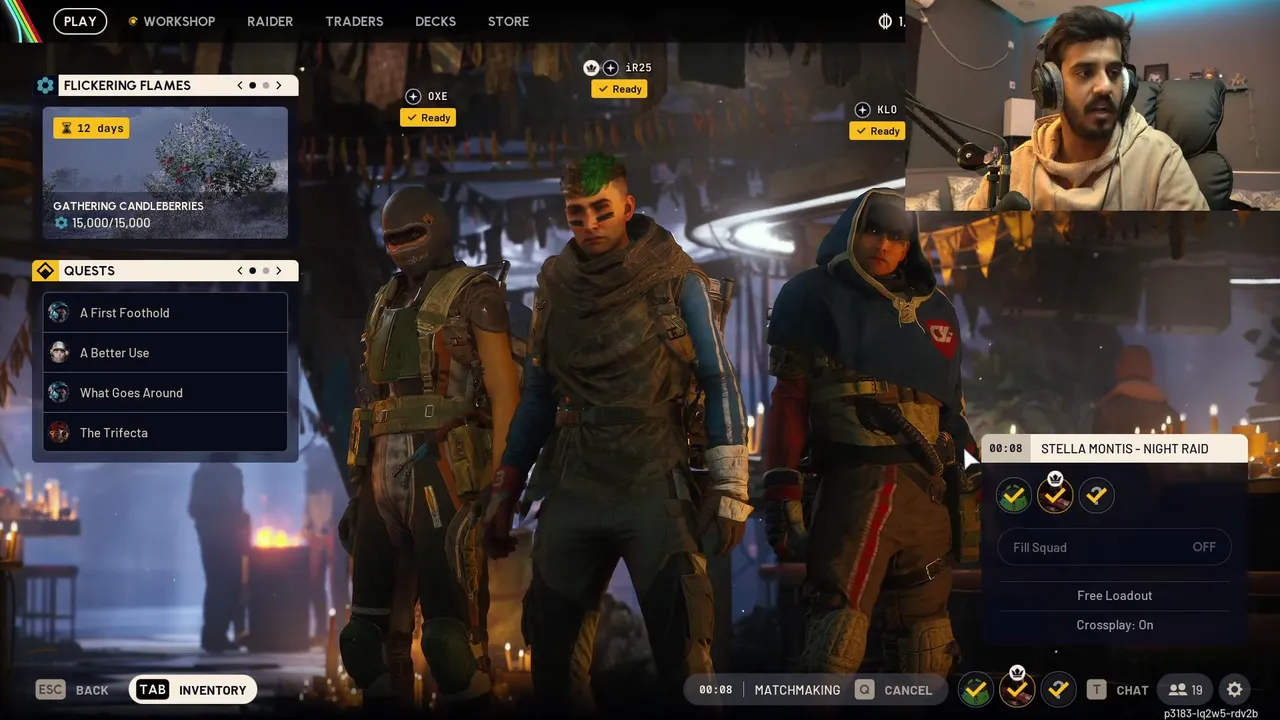Click the Quests diamond icon
The height and width of the screenshot is (720, 1280).
[45, 271]
